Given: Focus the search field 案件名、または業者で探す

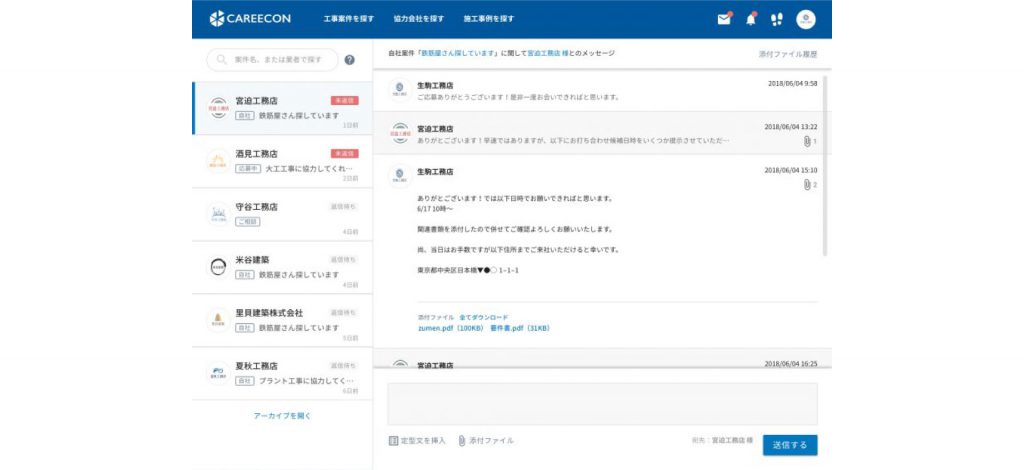Looking at the screenshot, I should (x=272, y=59).
